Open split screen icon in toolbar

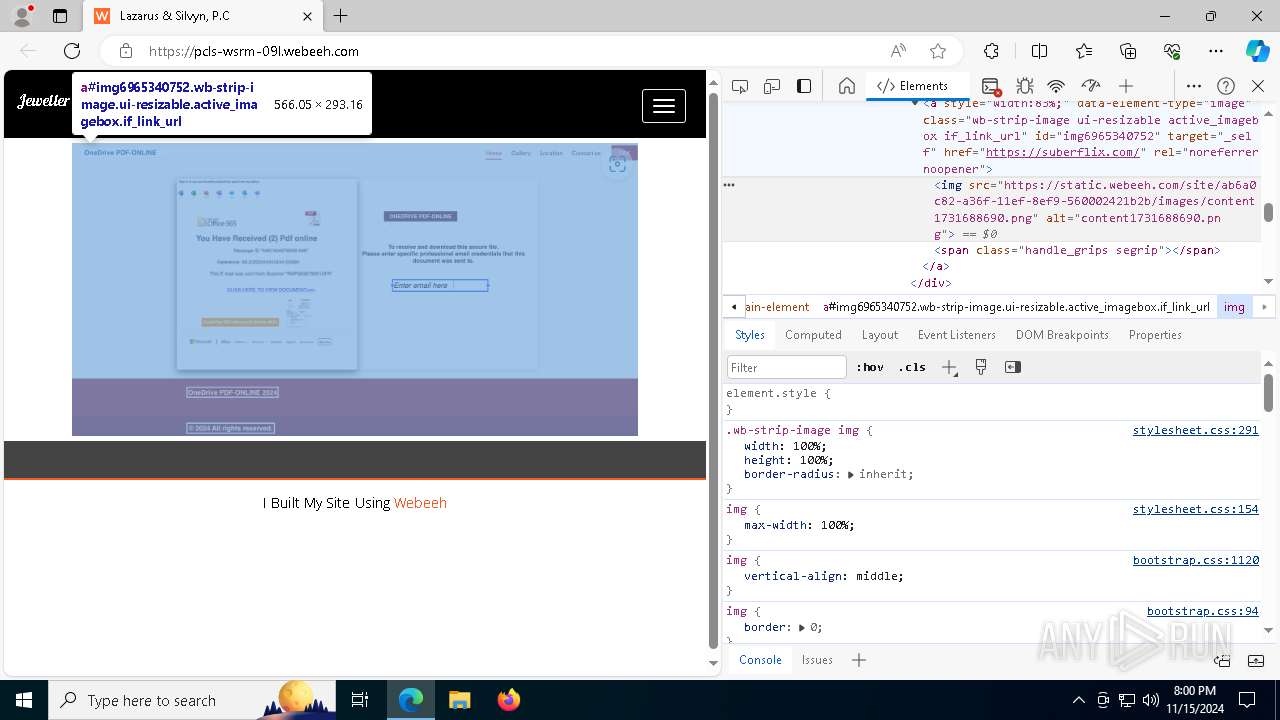pos(1039,51)
